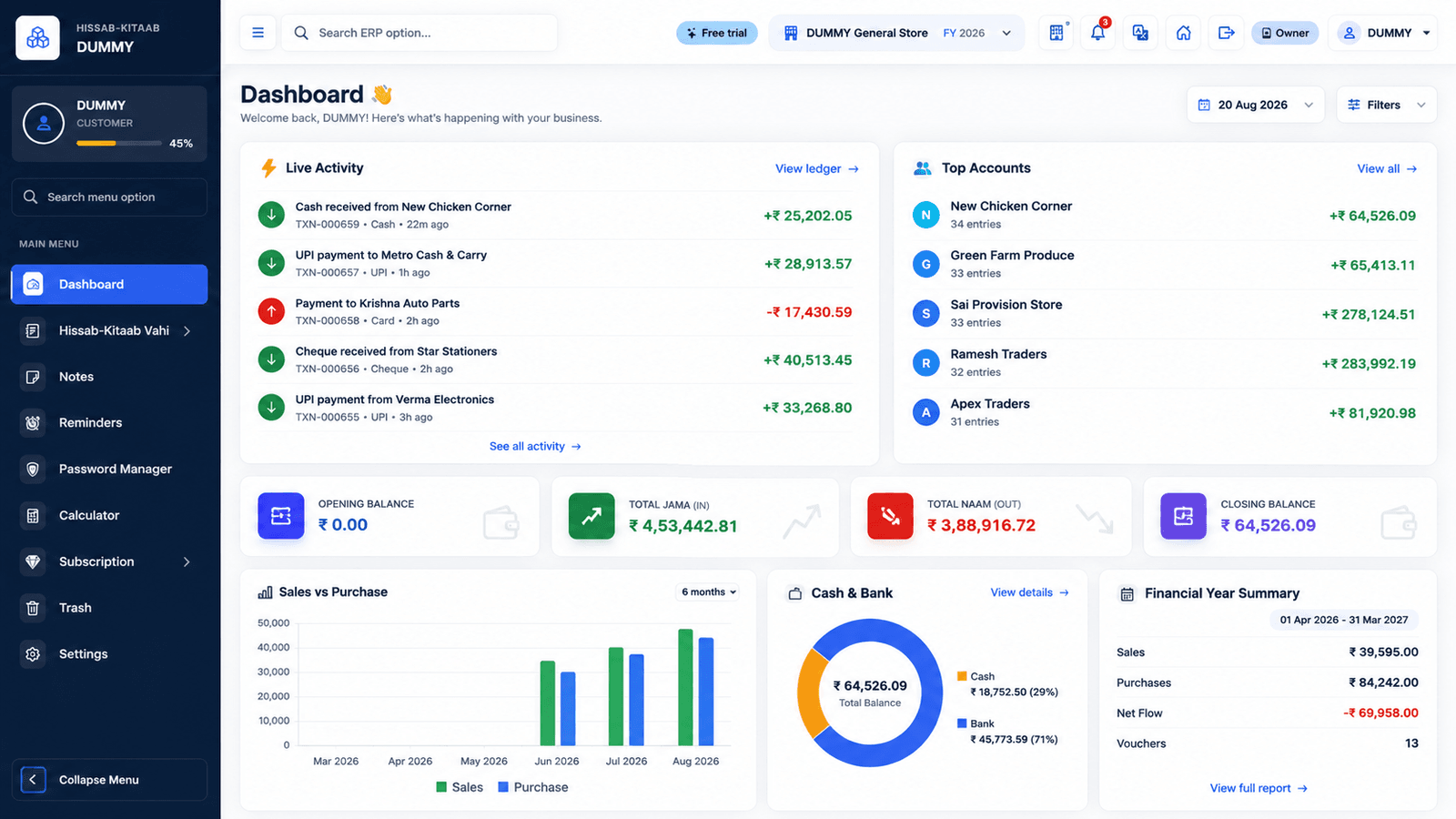1456x819 pixels.
Task: Click the translate language icon
Action: 1140,33
